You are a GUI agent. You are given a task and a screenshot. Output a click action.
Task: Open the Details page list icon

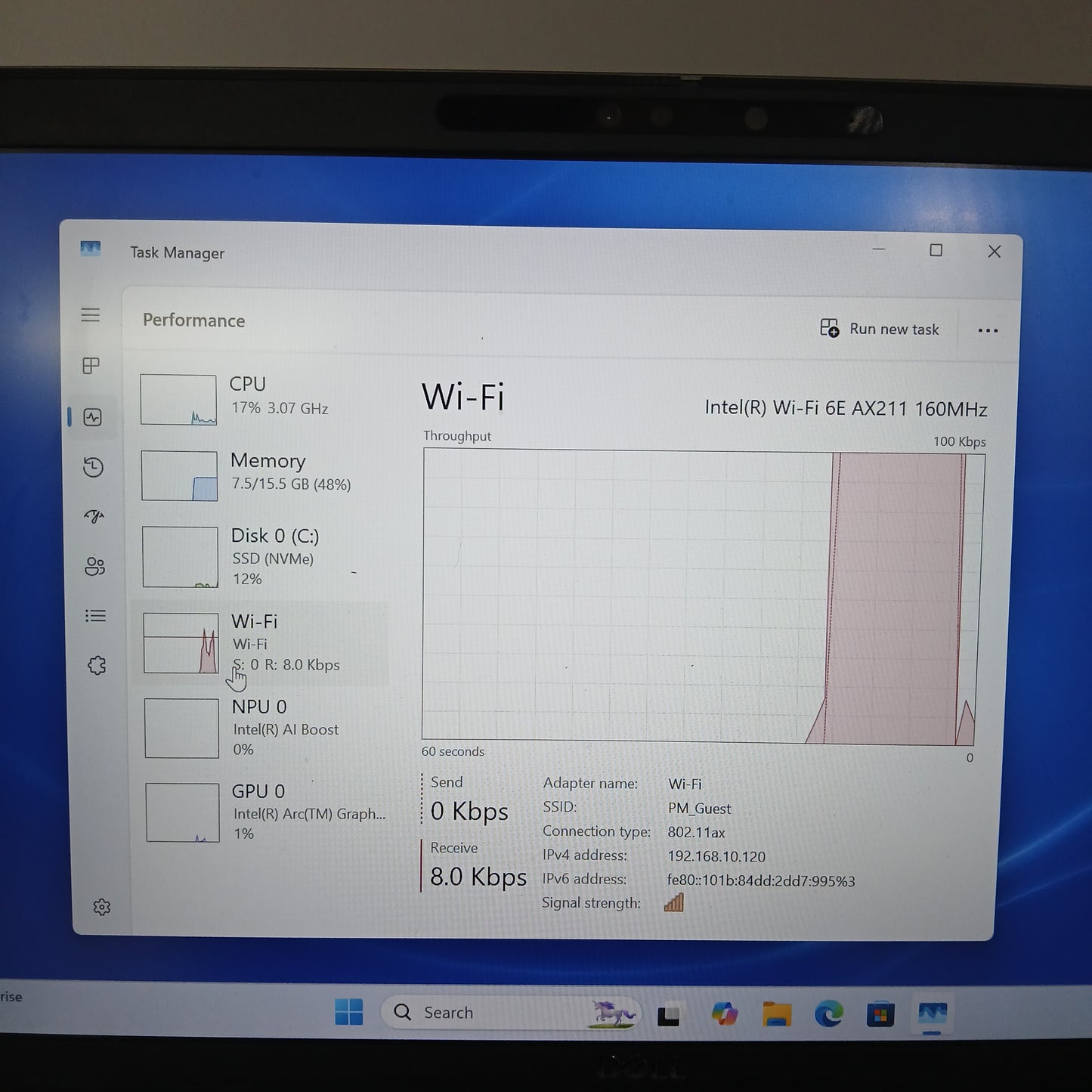(x=95, y=616)
